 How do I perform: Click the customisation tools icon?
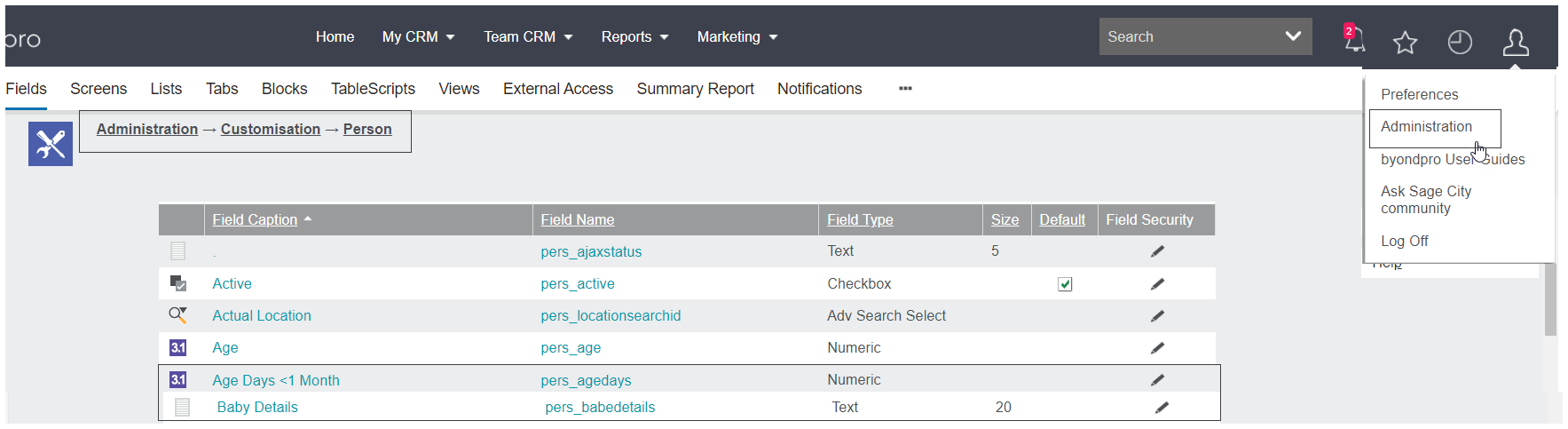point(51,143)
